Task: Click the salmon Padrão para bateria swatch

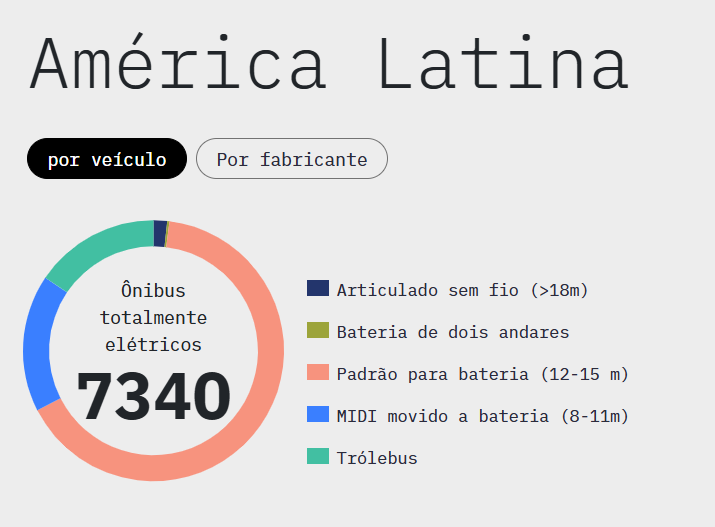Action: pos(318,373)
